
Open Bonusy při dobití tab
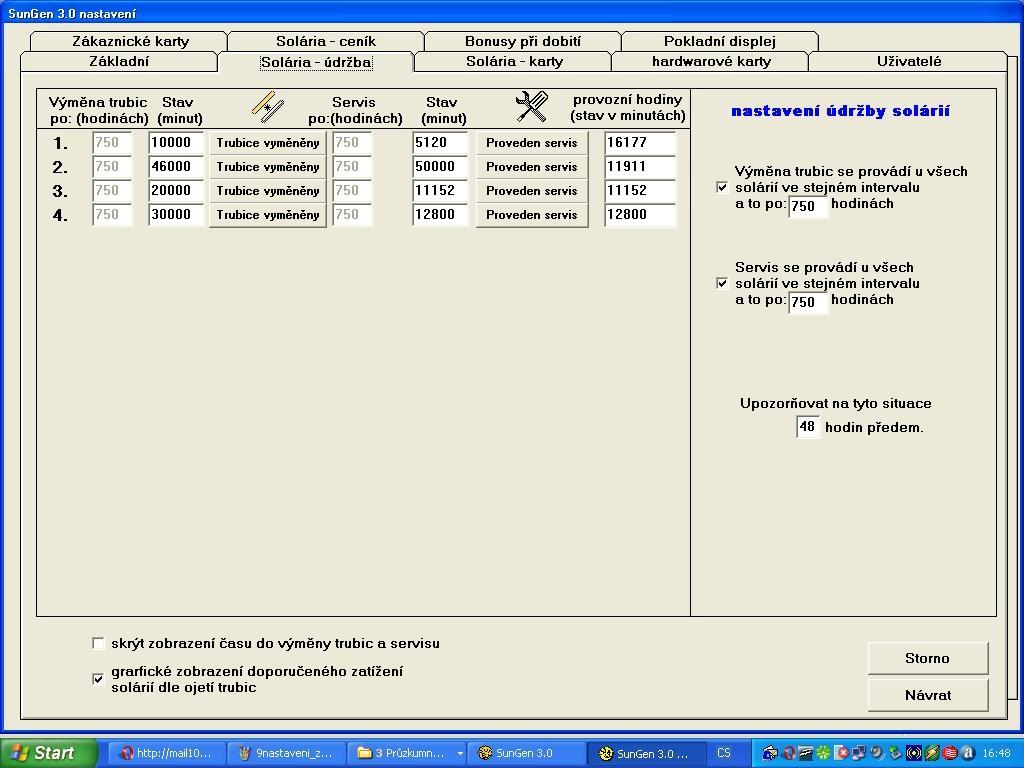pos(522,41)
